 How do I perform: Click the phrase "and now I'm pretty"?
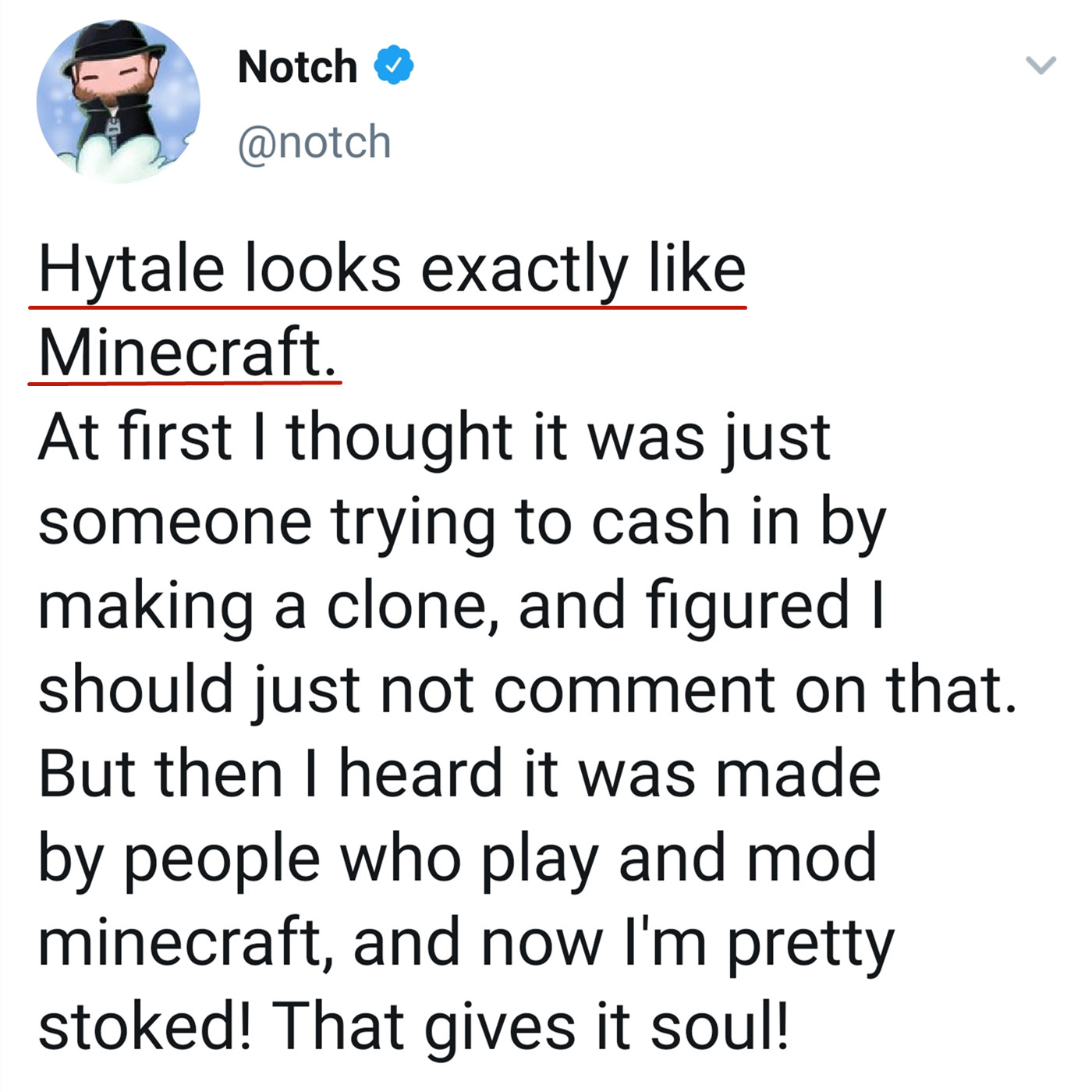(x=623, y=942)
